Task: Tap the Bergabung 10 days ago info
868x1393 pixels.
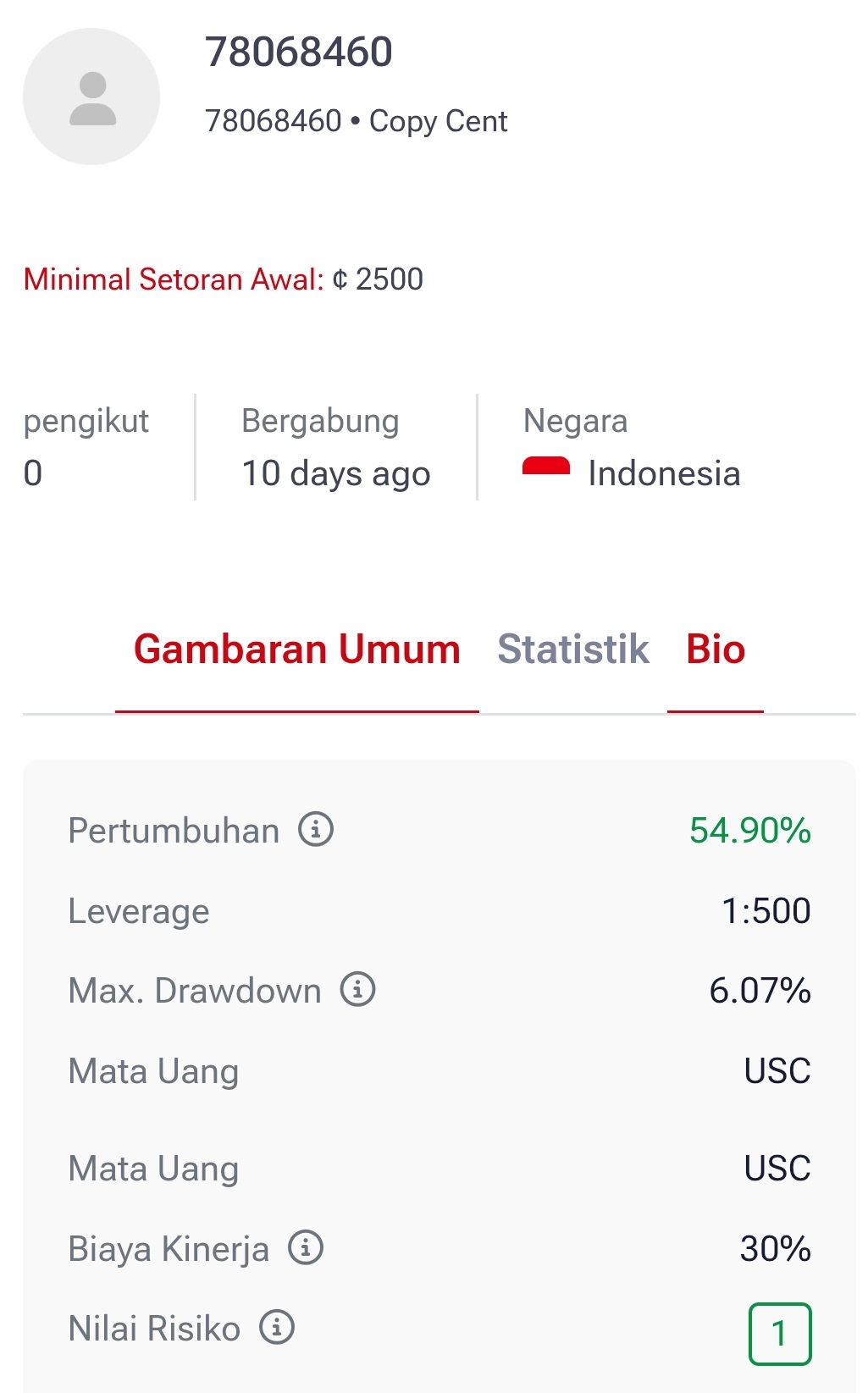Action: 335,473
